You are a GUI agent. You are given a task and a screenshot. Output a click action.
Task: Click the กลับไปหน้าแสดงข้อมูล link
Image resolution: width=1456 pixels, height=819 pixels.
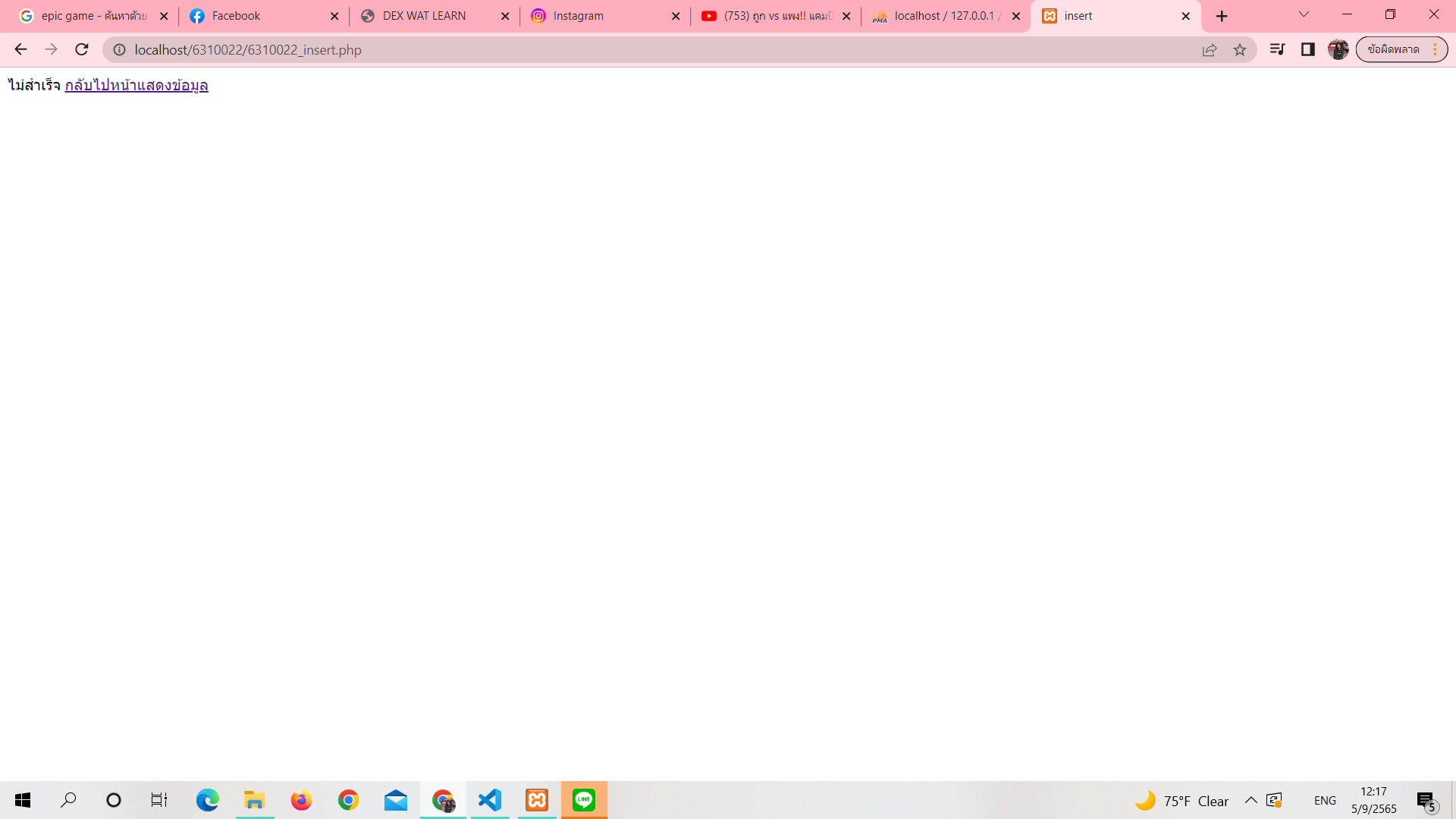(x=136, y=85)
